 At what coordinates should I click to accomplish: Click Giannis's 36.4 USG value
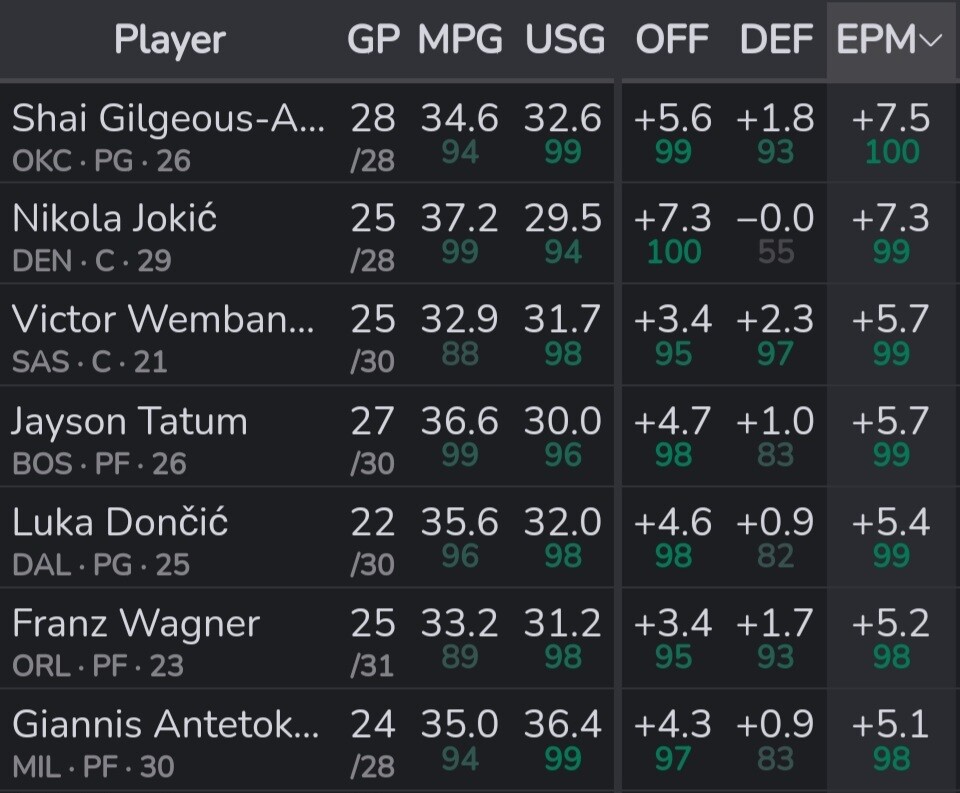point(562,724)
